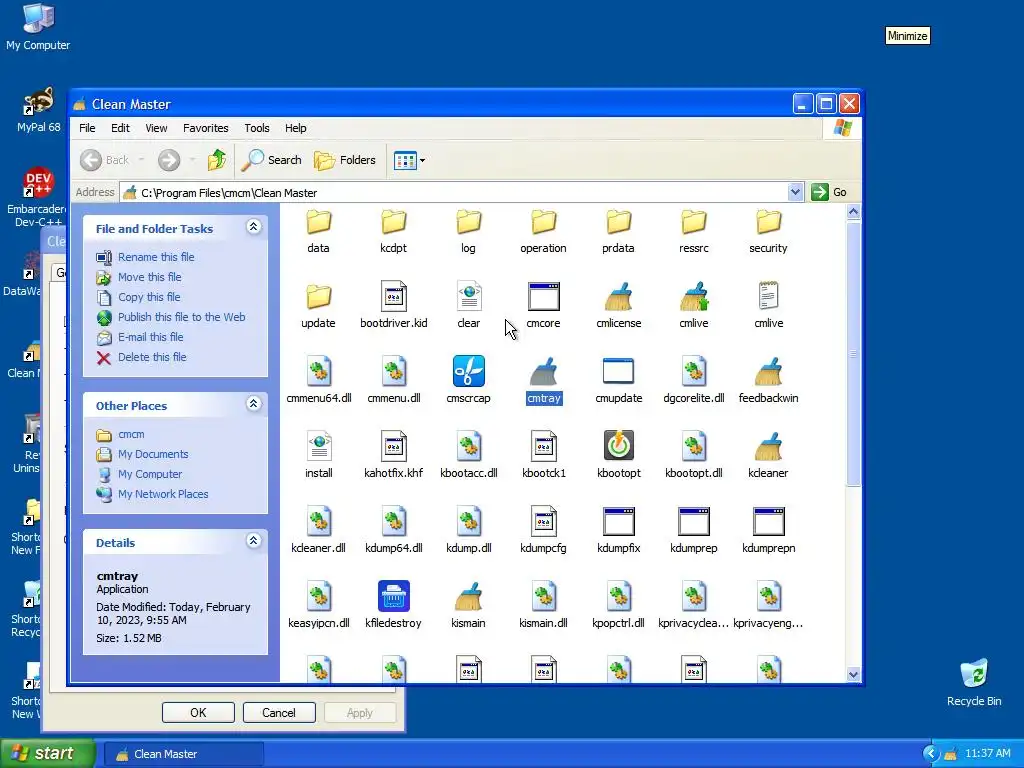Select the feedbackwin application icon
This screenshot has width=1024, height=768.
[x=769, y=372]
